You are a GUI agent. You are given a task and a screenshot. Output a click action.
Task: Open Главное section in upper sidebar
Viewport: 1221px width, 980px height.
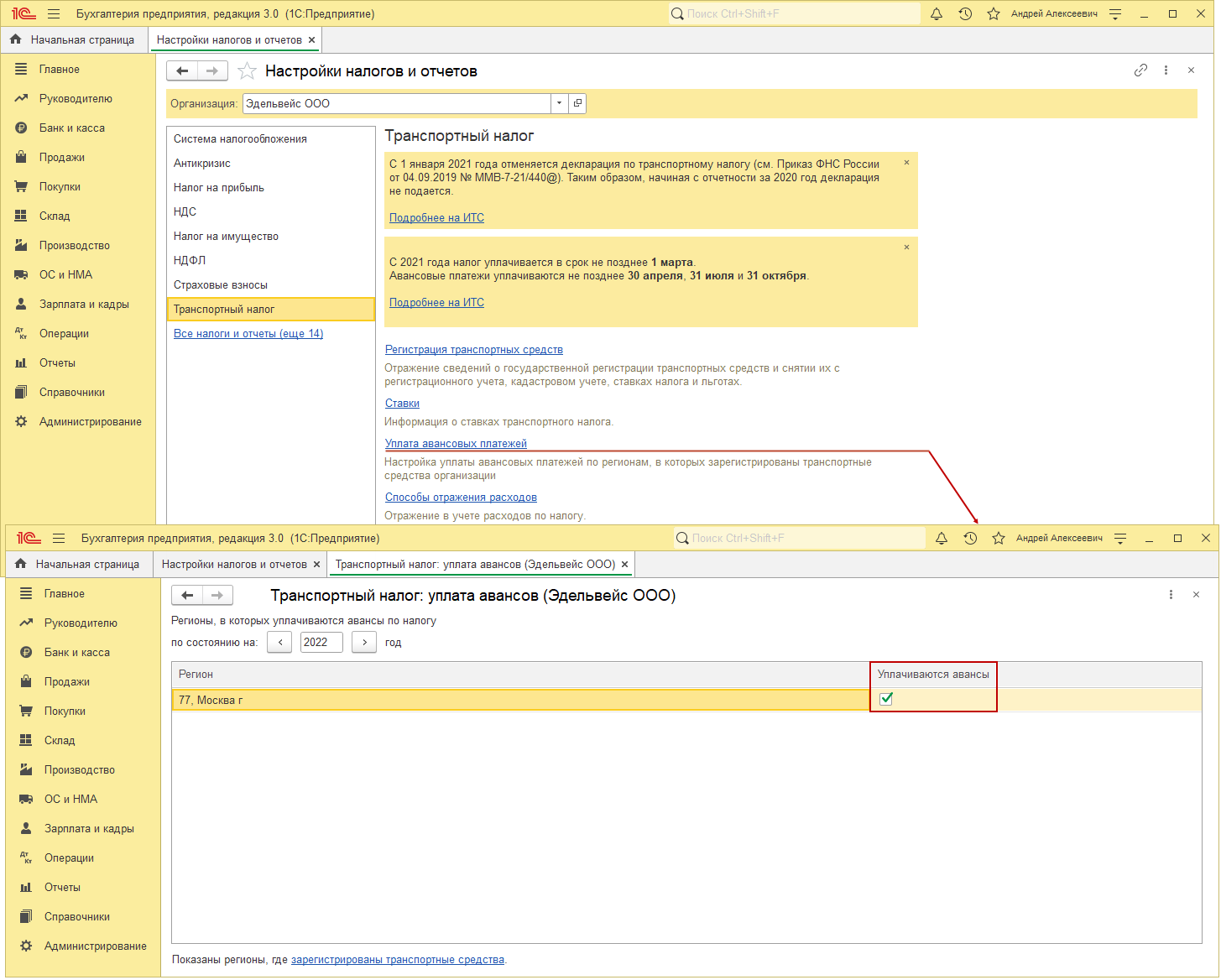(x=59, y=70)
